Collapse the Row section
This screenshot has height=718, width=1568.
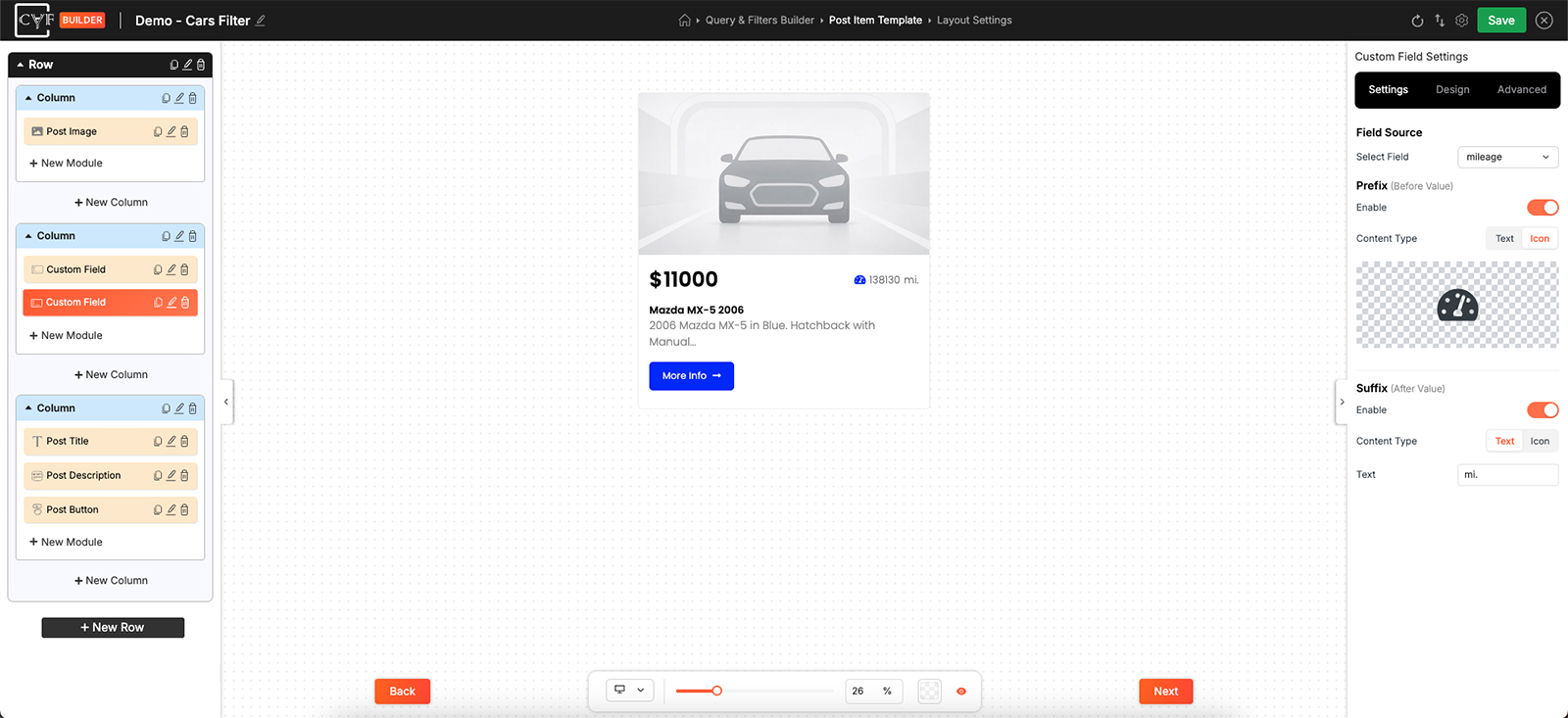(x=21, y=65)
